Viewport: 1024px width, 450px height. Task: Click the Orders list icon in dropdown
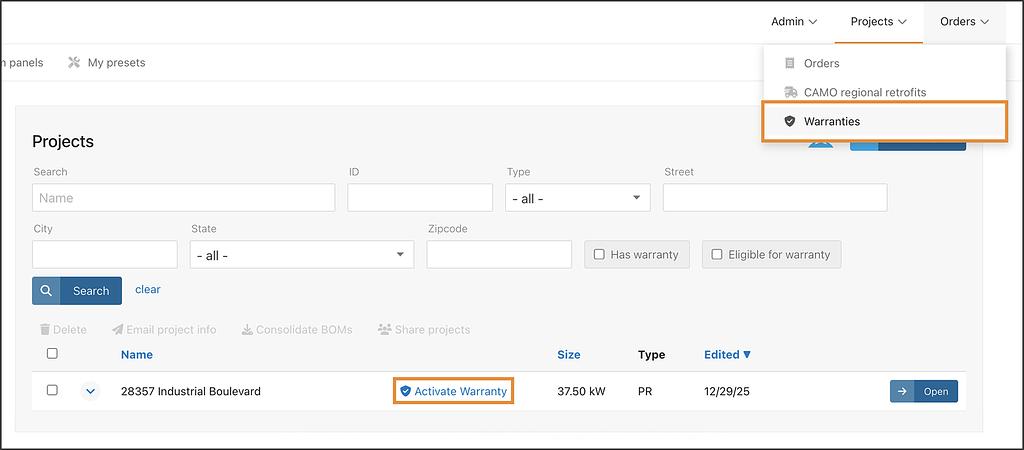(x=790, y=63)
